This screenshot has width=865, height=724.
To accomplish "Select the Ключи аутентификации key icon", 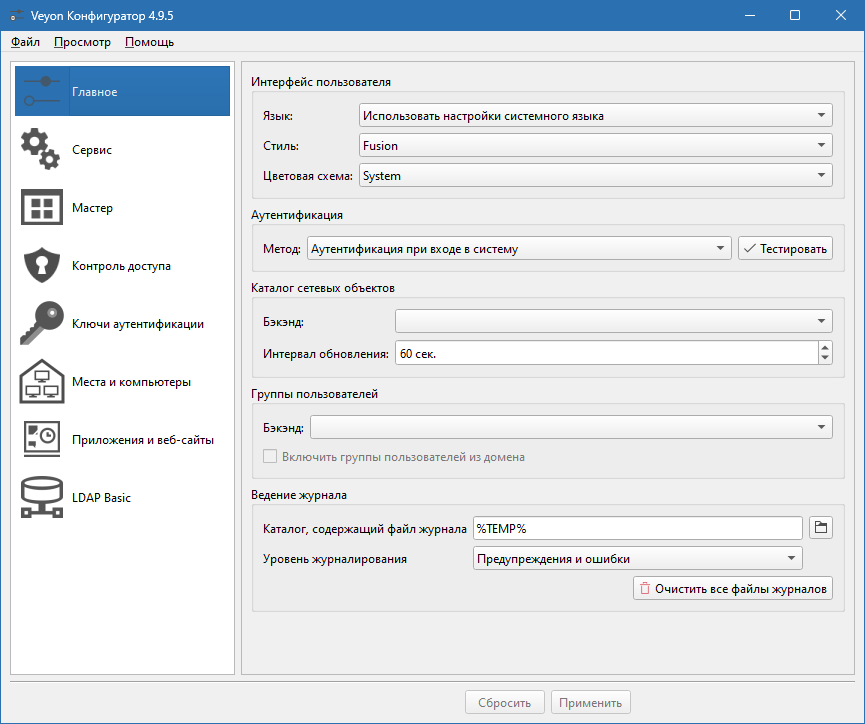I will click(x=41, y=324).
